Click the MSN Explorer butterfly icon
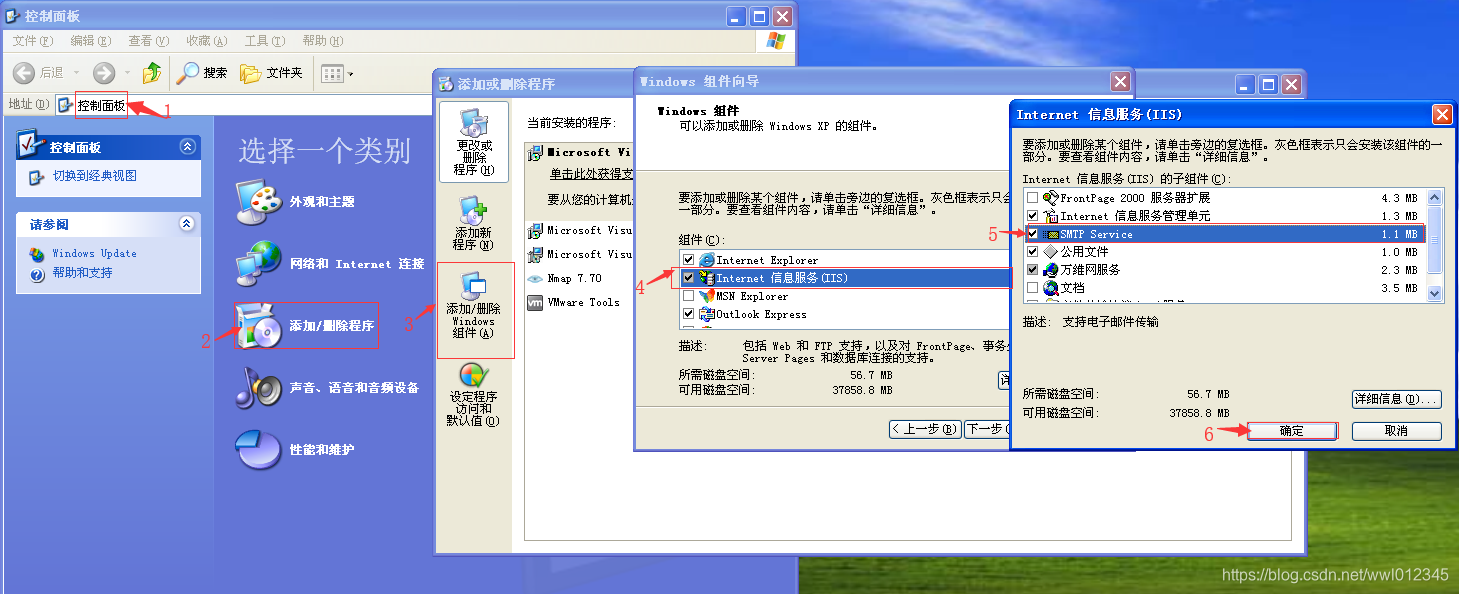The height and width of the screenshot is (594, 1459). (x=706, y=296)
